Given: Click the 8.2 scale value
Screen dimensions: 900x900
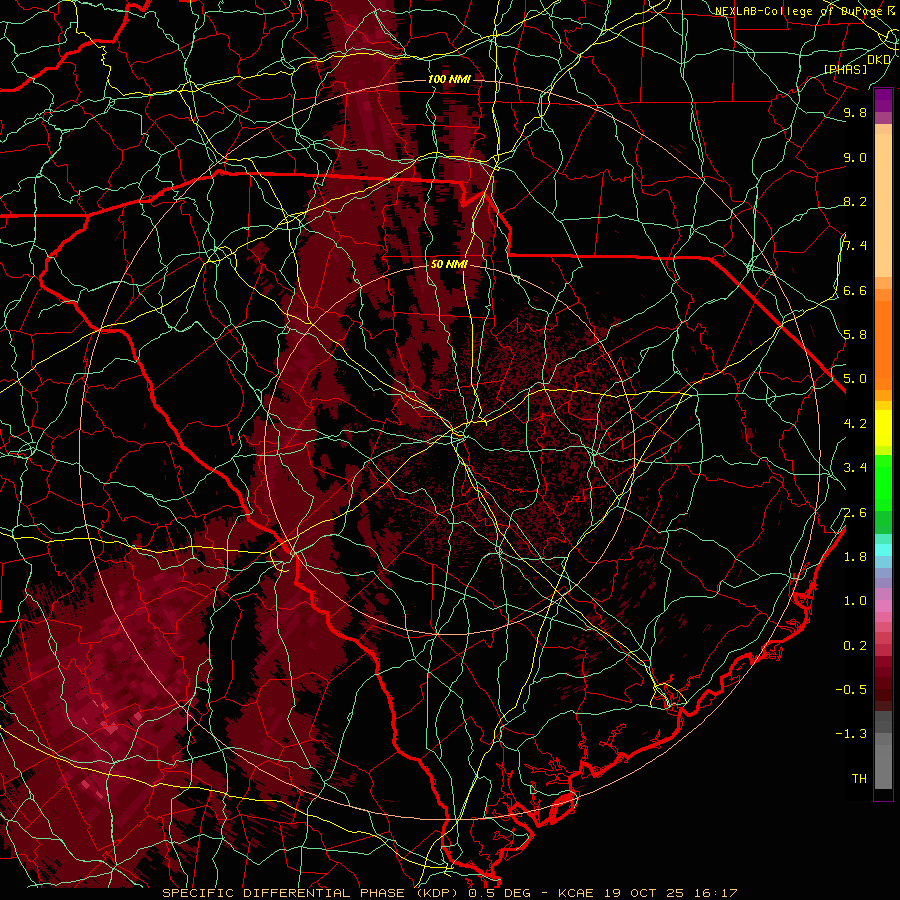Looking at the screenshot, I should [855, 201].
